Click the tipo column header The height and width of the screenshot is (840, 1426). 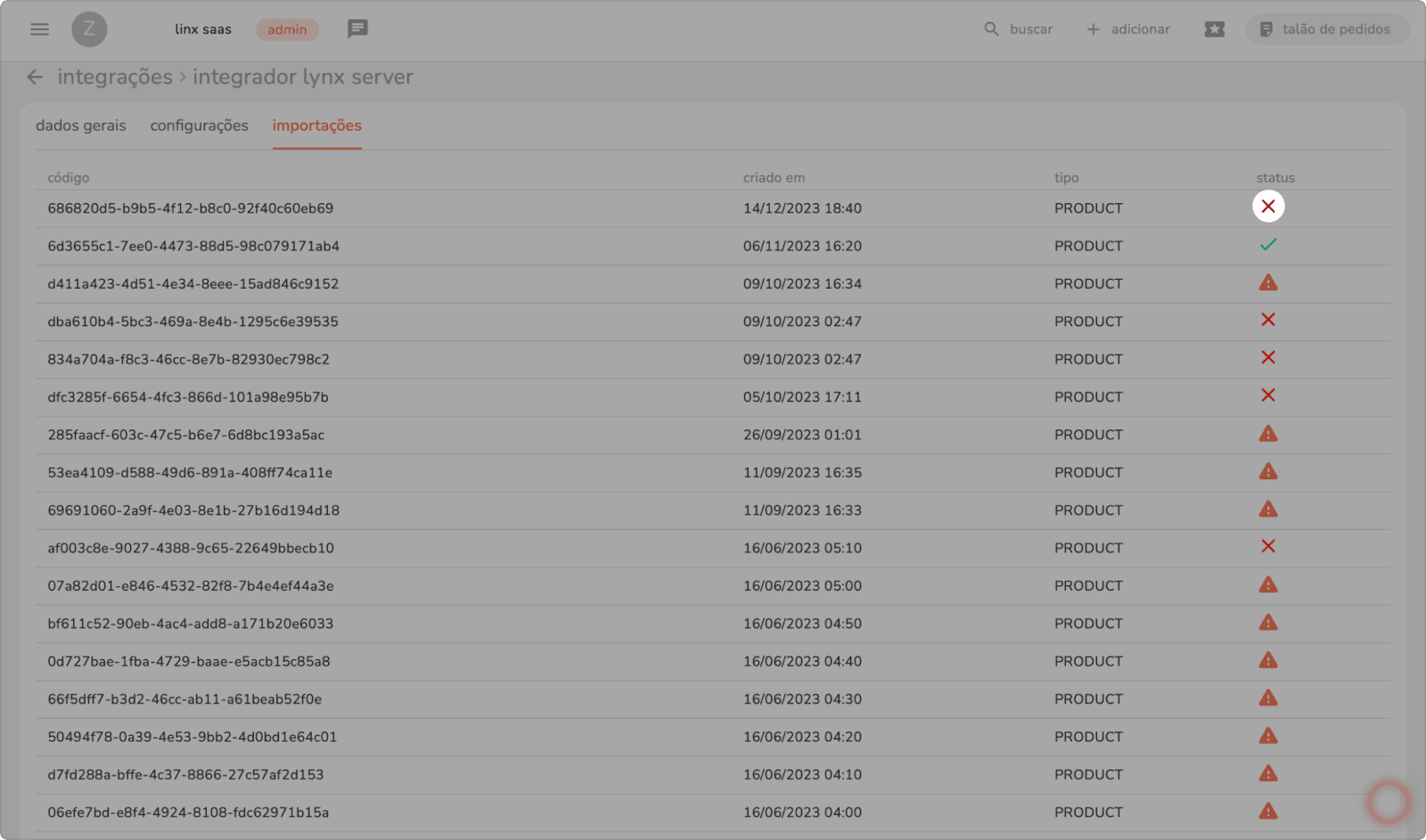[1067, 178]
